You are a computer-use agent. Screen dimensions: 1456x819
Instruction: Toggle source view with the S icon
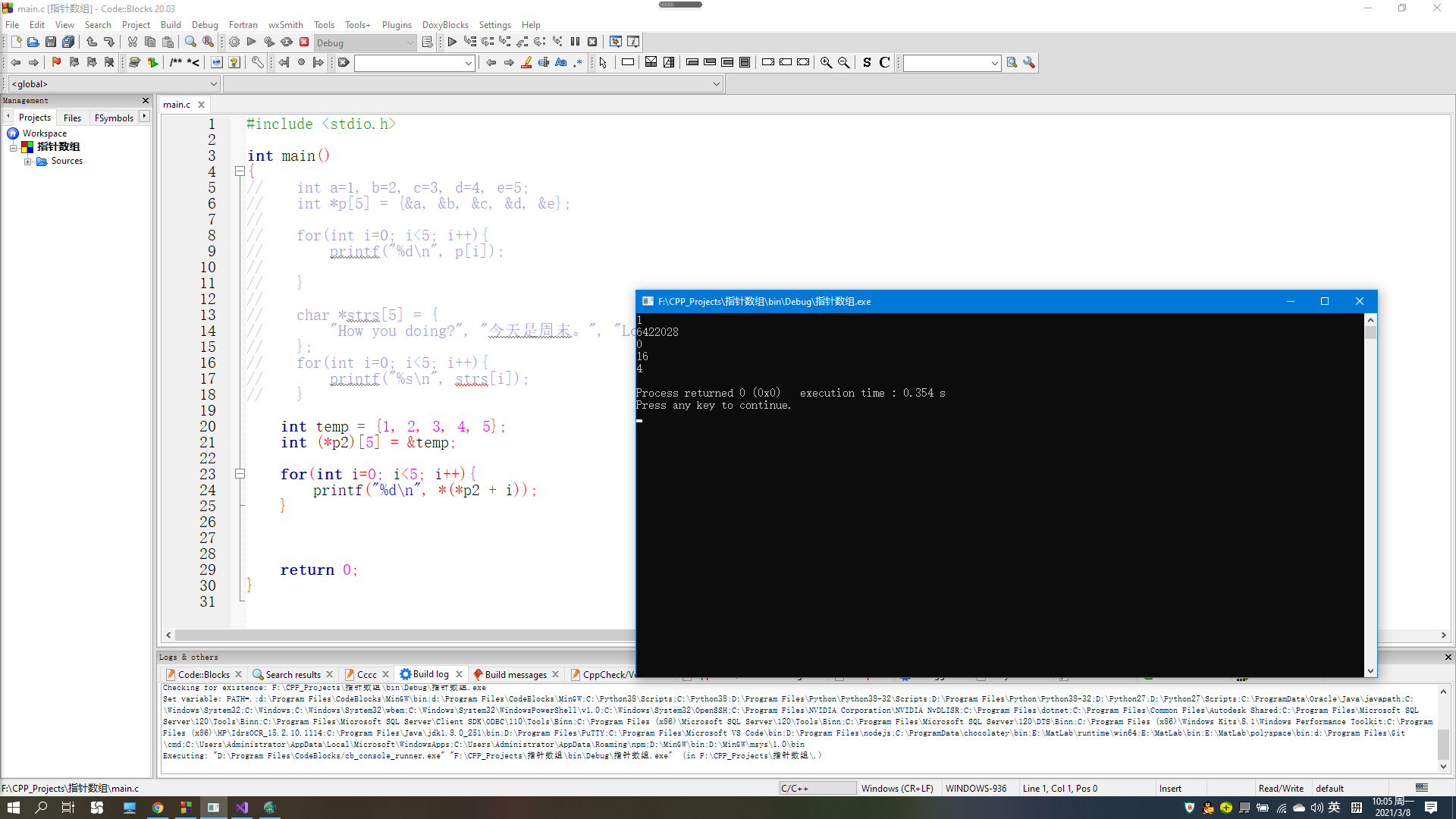click(x=867, y=63)
